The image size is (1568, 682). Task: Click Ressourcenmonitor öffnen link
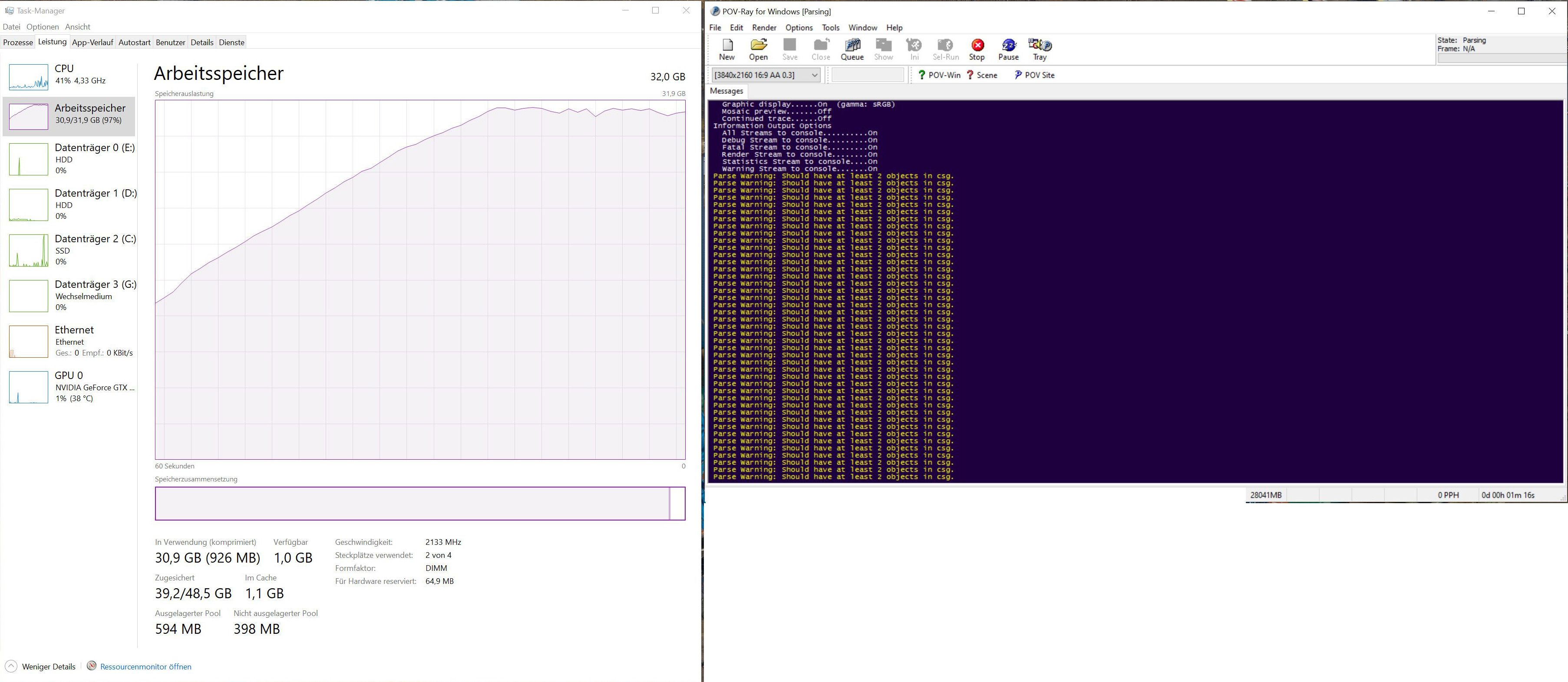click(145, 666)
